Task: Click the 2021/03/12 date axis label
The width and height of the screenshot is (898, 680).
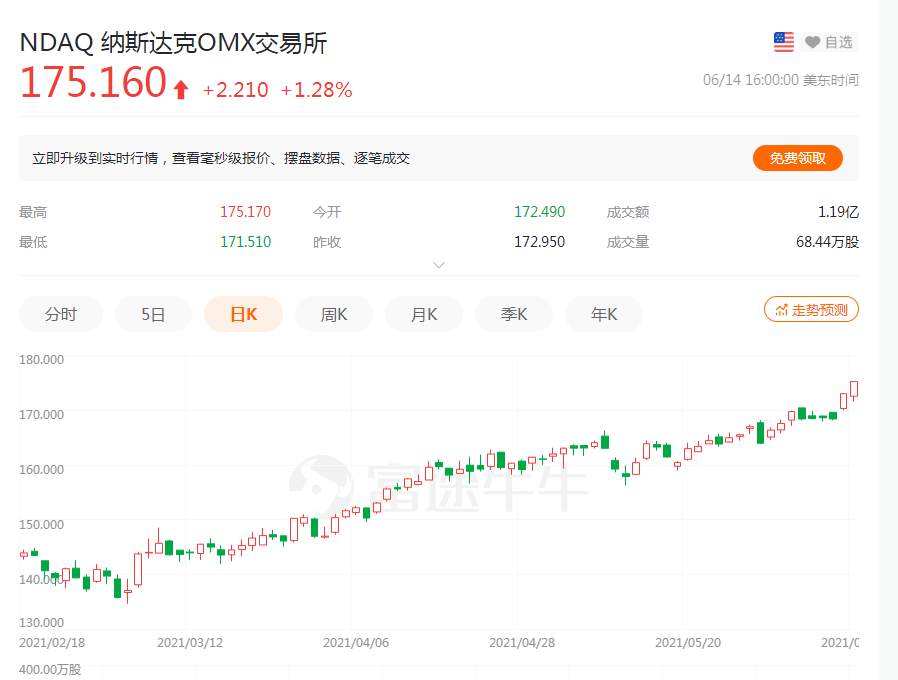Action: coord(190,643)
